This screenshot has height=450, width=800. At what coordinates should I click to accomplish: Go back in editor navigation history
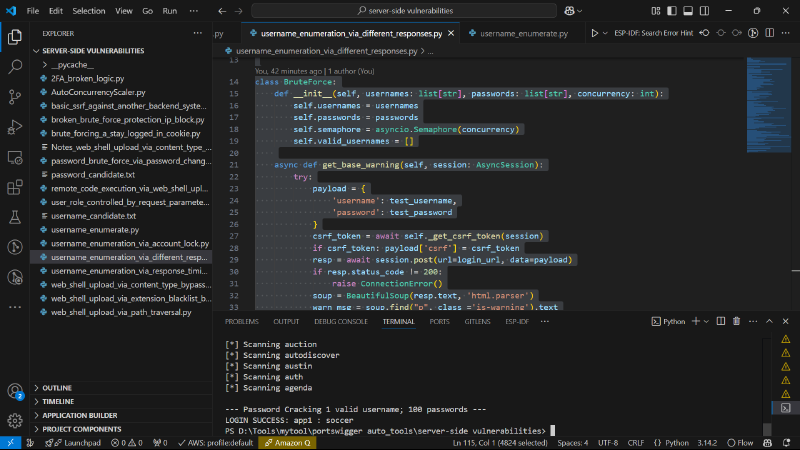(x=222, y=11)
